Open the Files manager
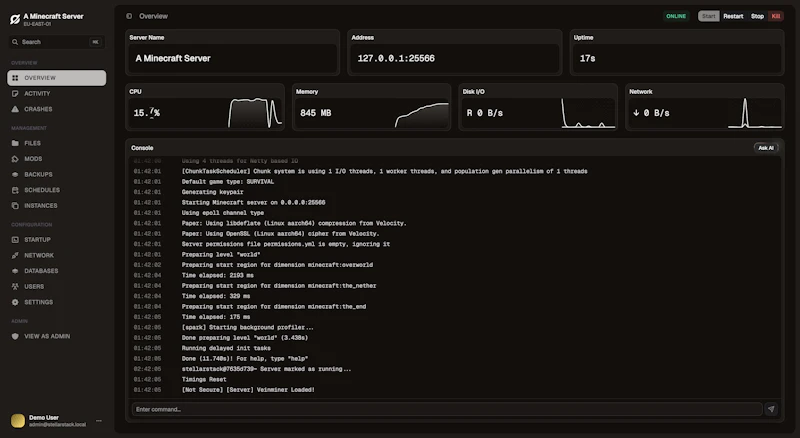 57,143
